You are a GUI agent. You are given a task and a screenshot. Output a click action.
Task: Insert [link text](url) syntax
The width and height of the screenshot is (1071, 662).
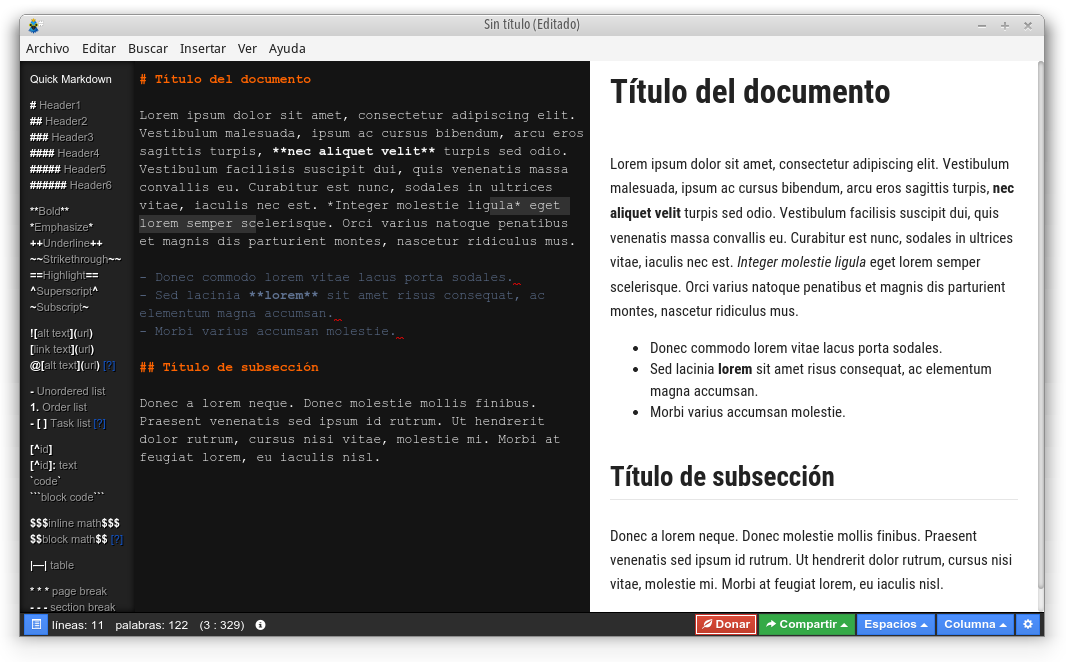click(61, 349)
